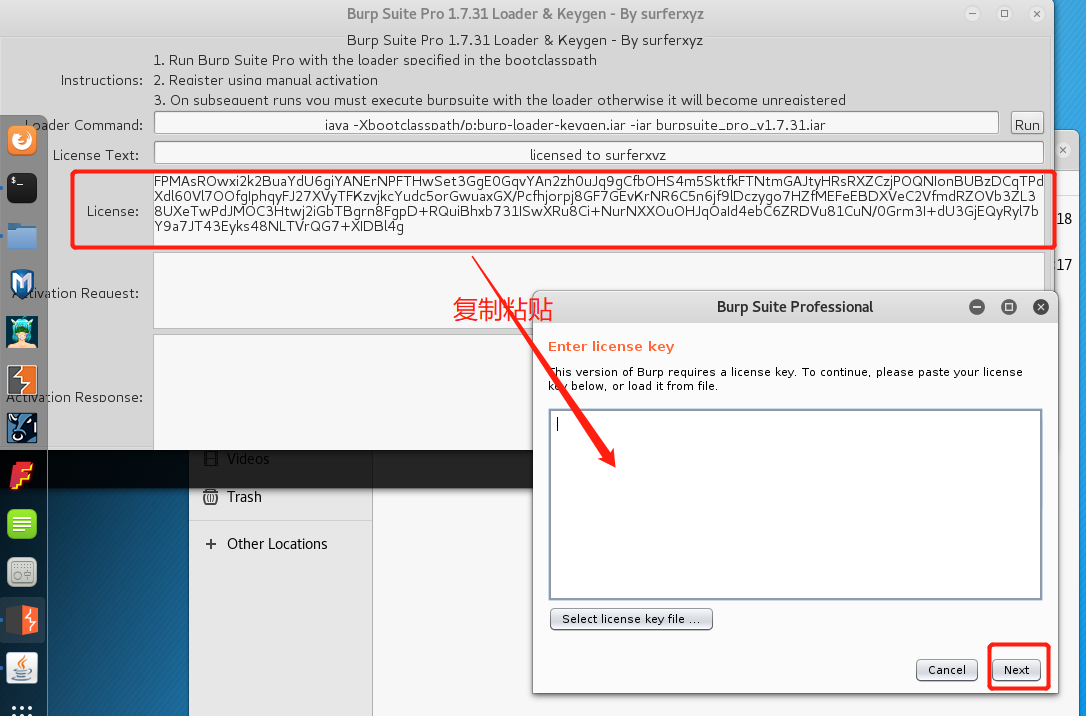Click the Run button next to Loader Command
The height and width of the screenshot is (716, 1086).
click(x=1027, y=123)
